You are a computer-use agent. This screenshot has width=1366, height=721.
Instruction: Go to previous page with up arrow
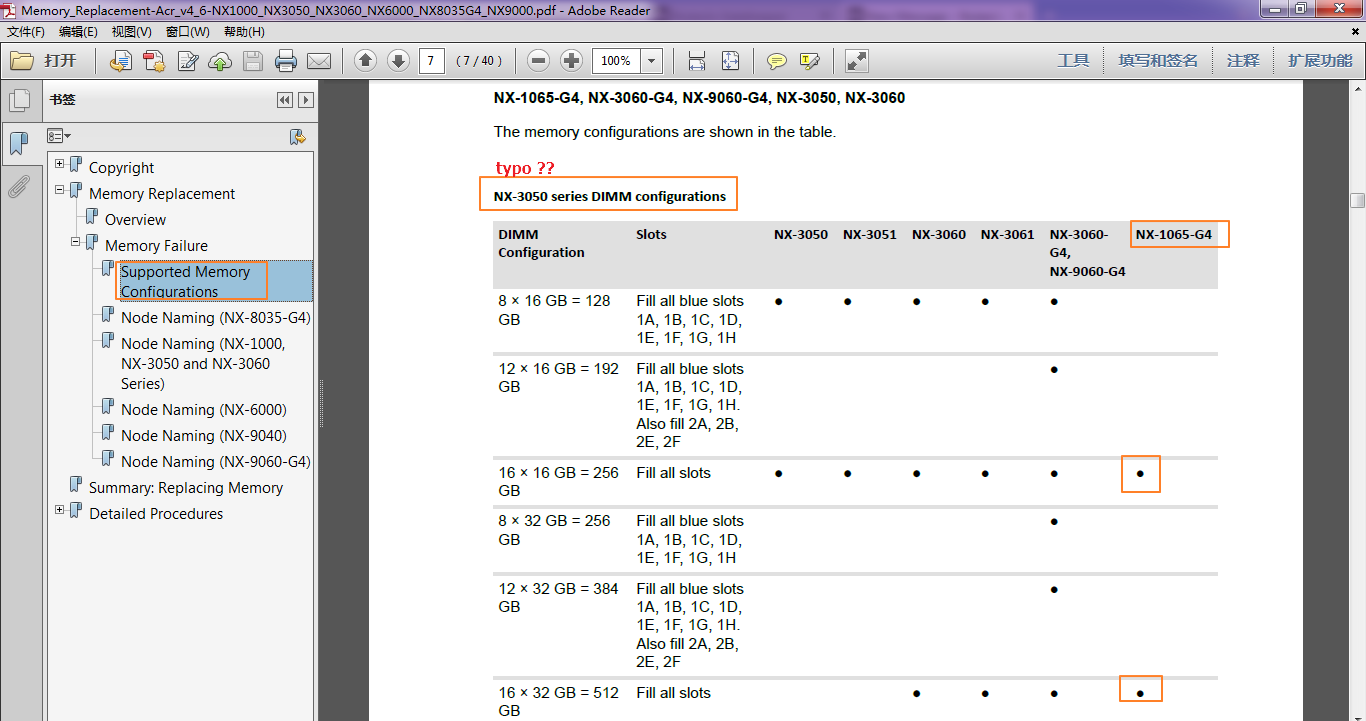(366, 61)
